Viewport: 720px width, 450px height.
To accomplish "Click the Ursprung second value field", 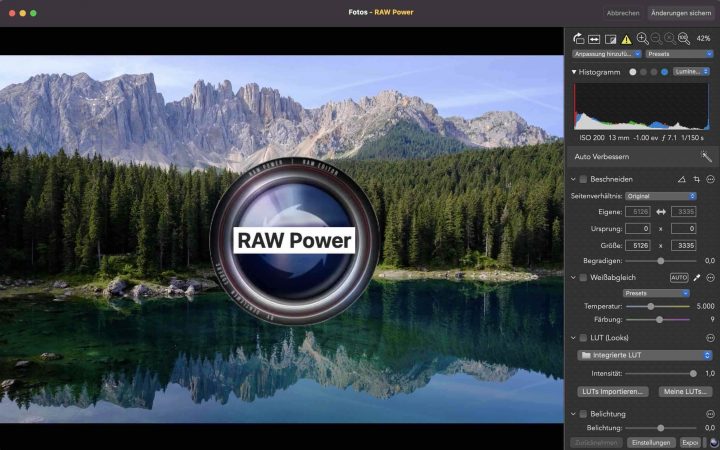I will point(684,229).
